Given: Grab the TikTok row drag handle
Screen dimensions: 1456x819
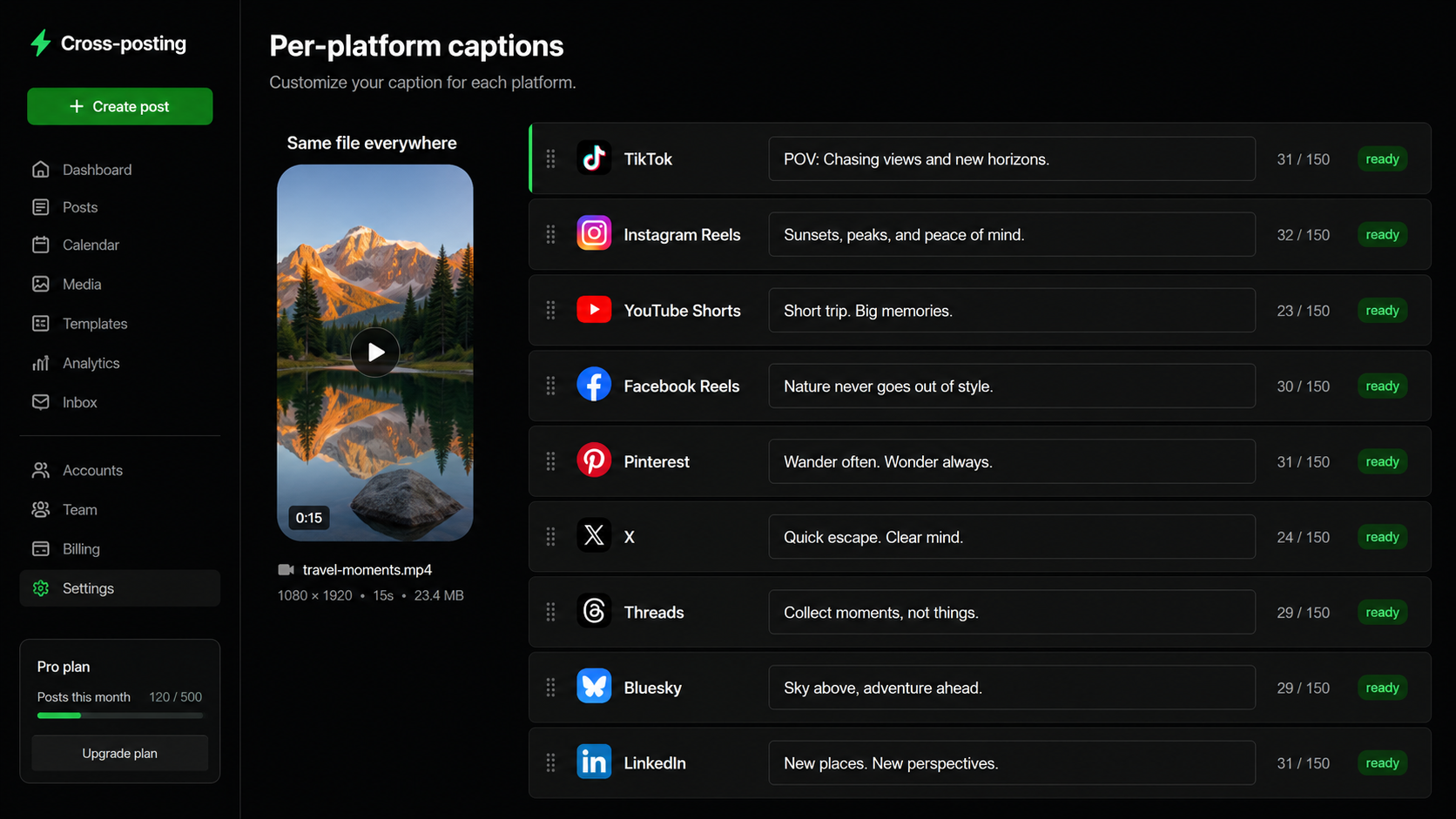Looking at the screenshot, I should pyautogui.click(x=550, y=158).
